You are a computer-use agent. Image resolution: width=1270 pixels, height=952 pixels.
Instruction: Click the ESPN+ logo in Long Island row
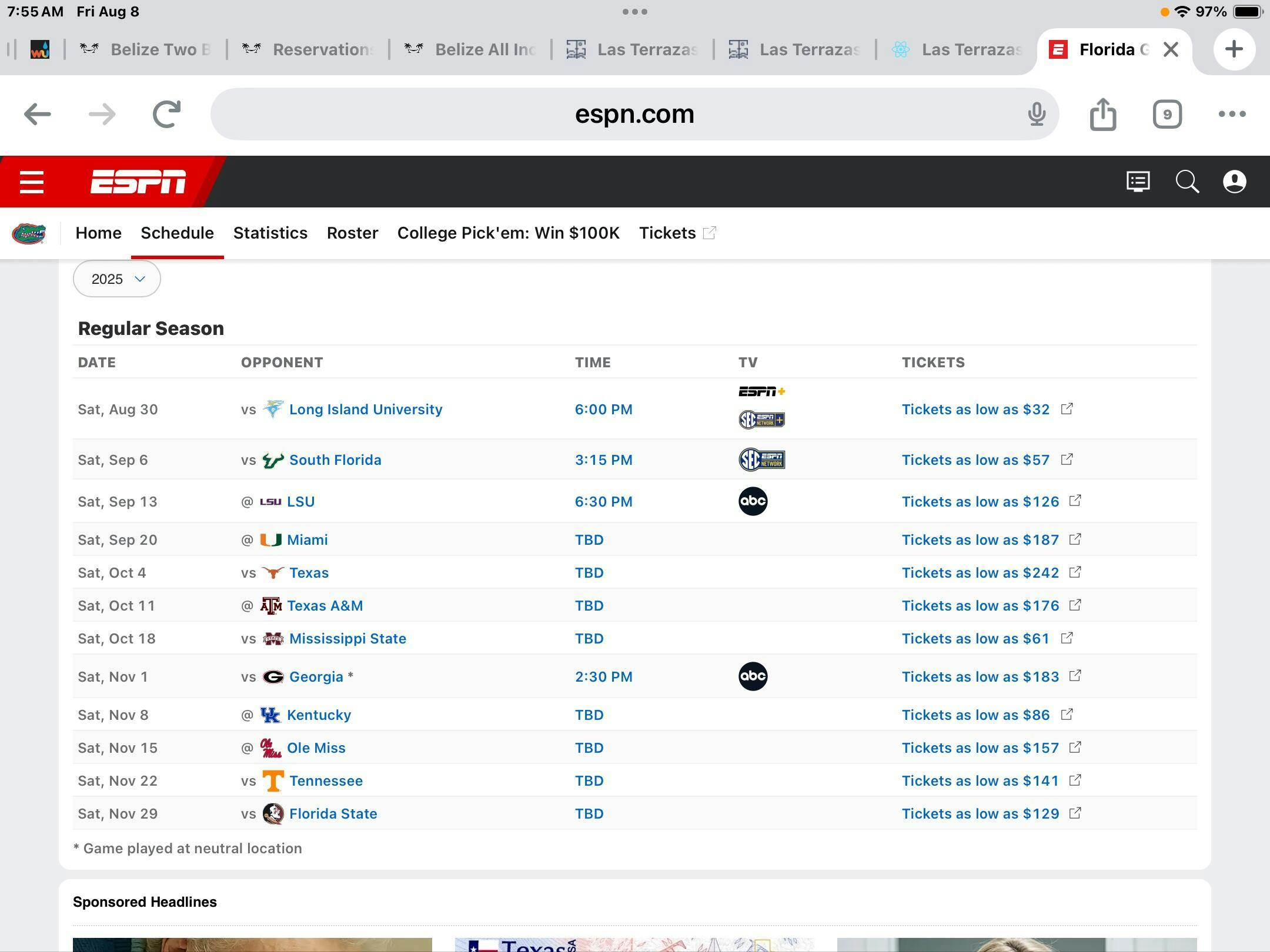point(761,391)
